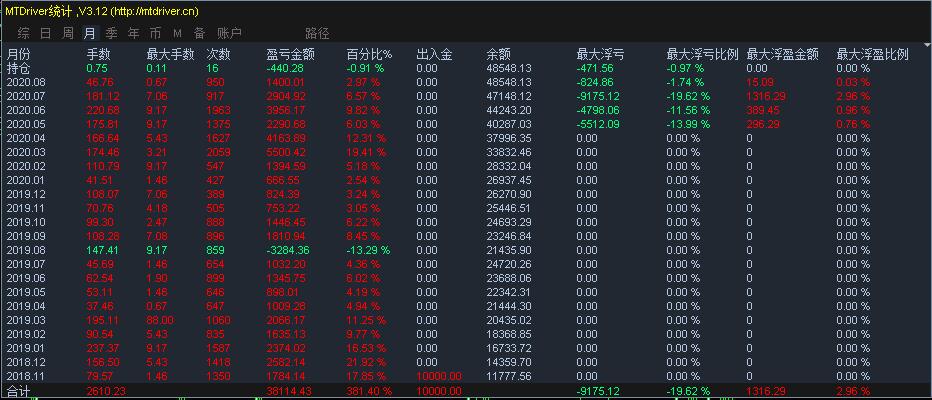The width and height of the screenshot is (932, 400).
Task: Click the 合计 totals row label
Action: pyautogui.click(x=18, y=391)
